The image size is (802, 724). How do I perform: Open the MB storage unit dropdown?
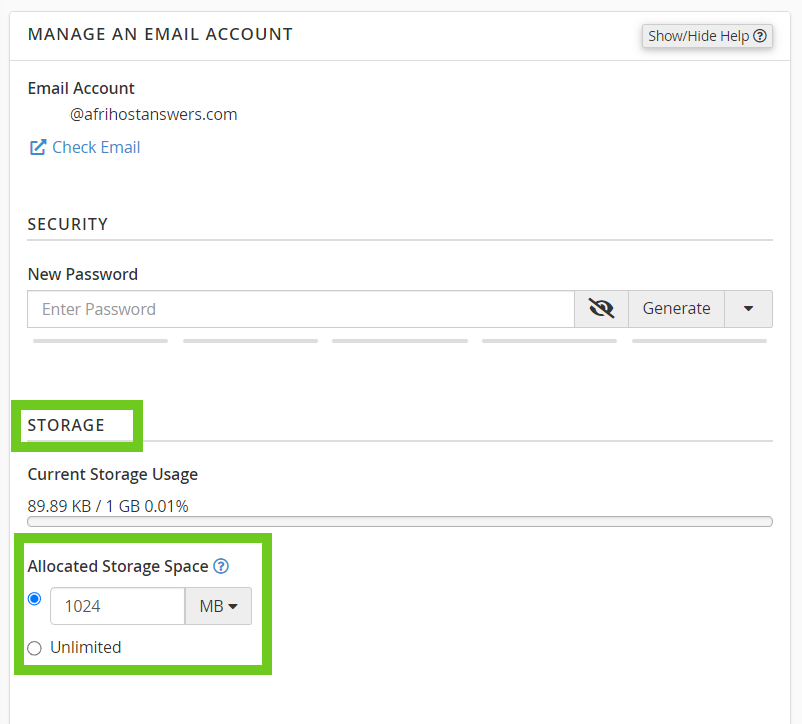218,606
